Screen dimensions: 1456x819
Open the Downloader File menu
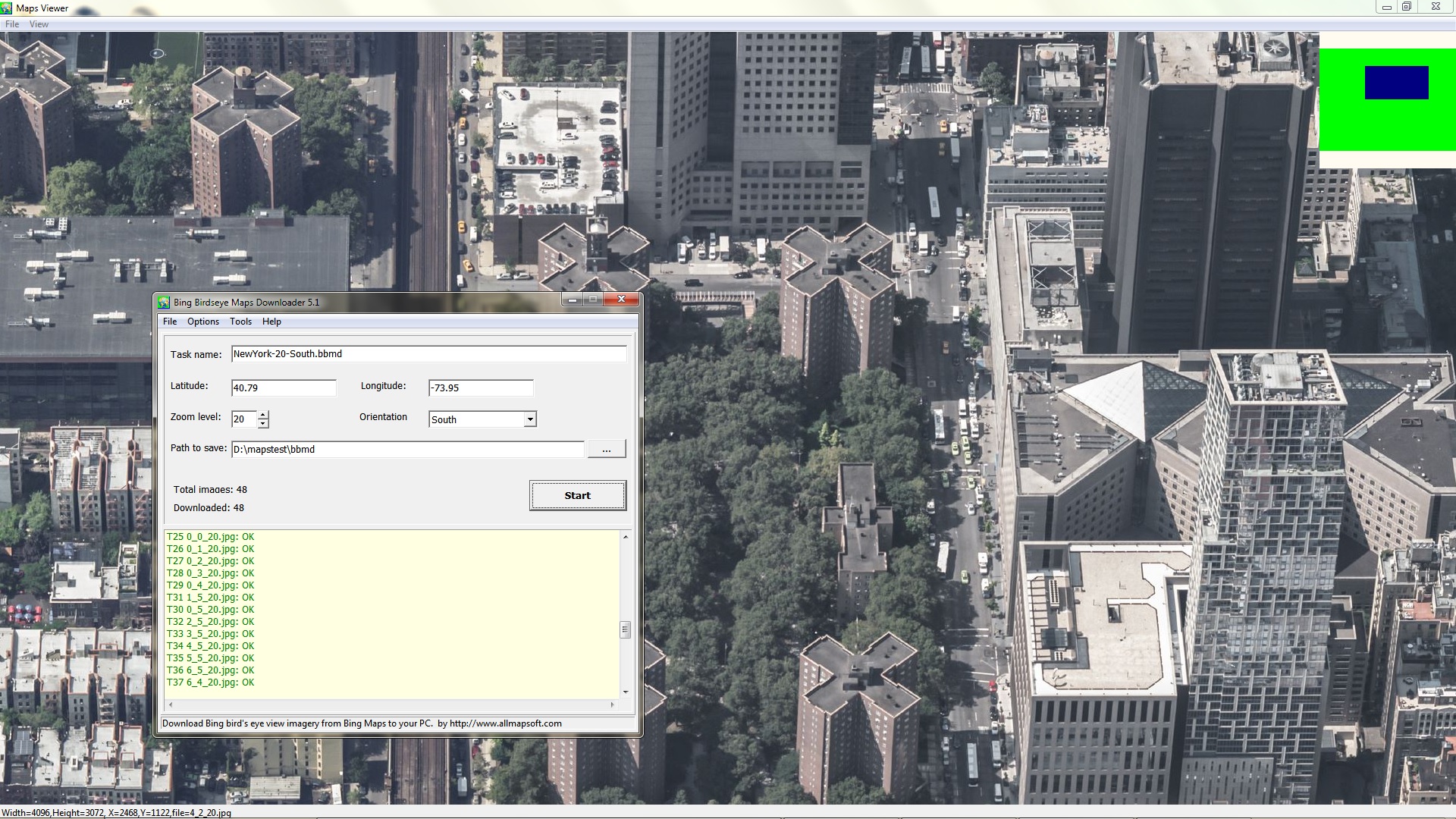tap(170, 322)
